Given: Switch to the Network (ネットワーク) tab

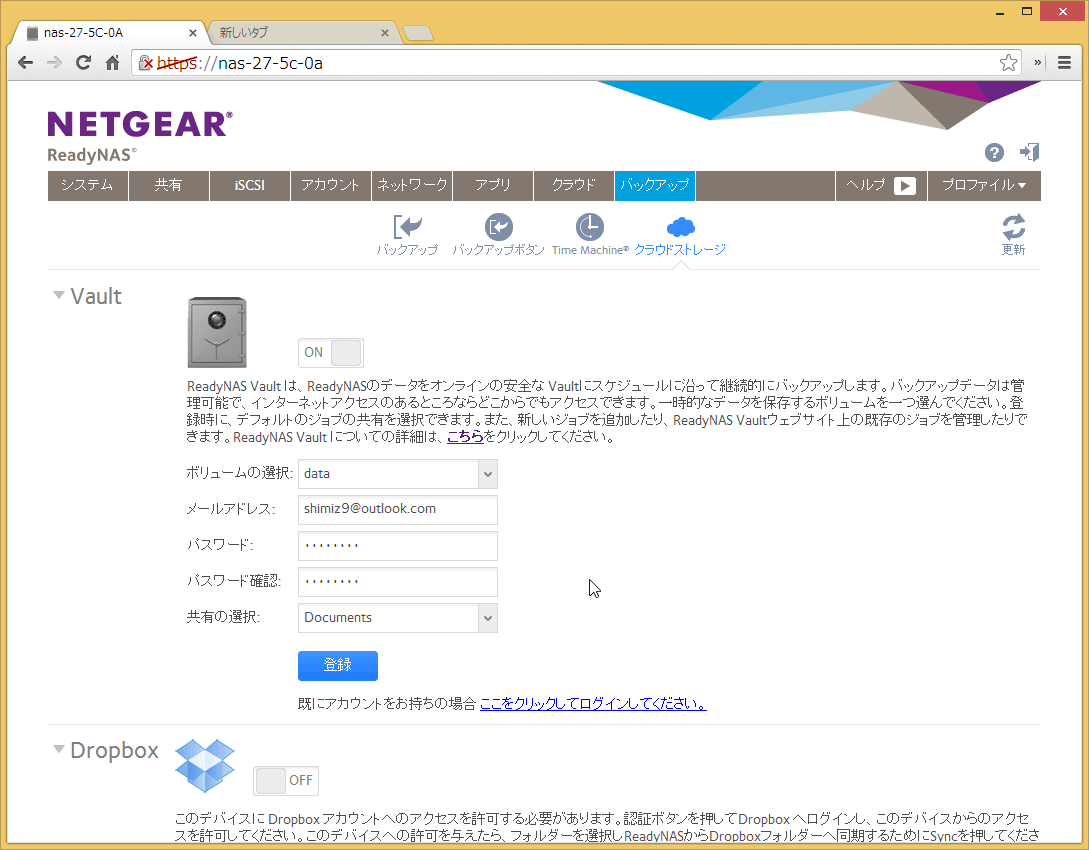Looking at the screenshot, I should (411, 185).
